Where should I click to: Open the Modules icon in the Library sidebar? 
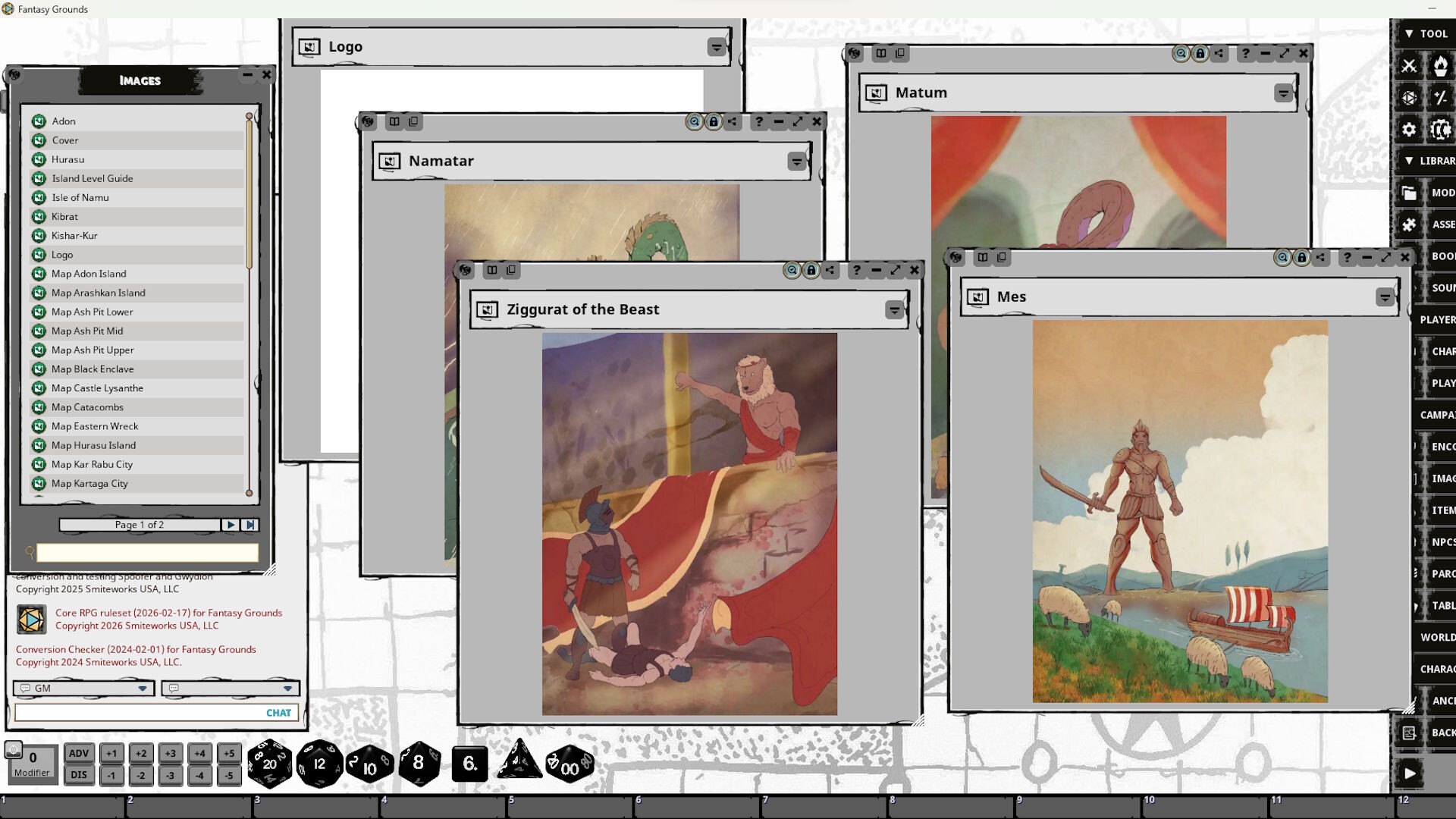(1408, 193)
